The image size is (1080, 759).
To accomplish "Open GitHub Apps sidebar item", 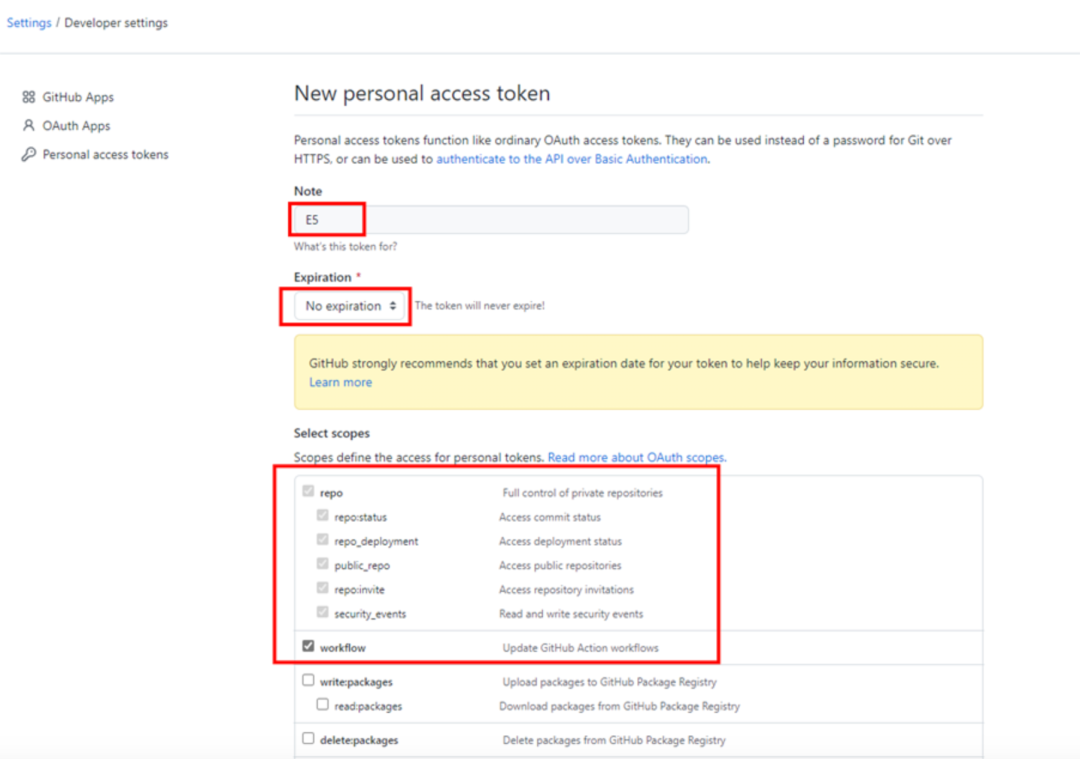I will [78, 97].
